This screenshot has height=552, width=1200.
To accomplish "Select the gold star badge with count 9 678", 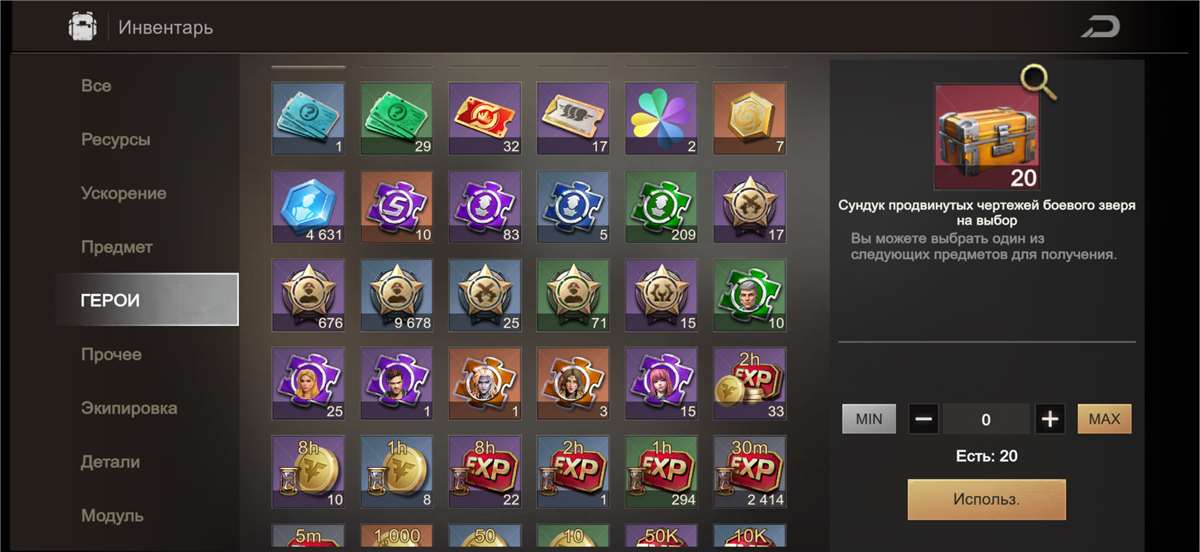I will (396, 296).
